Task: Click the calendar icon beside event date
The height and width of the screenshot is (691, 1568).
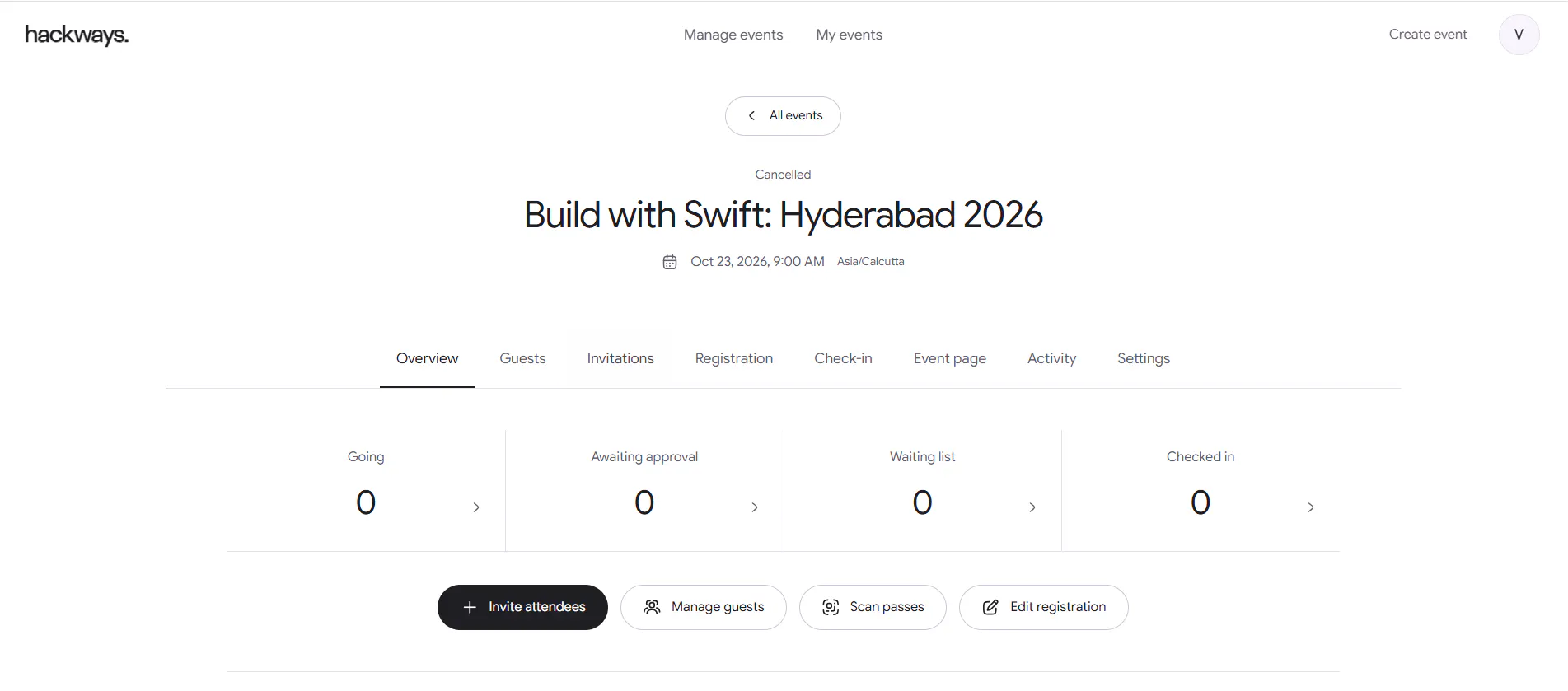Action: 670,262
